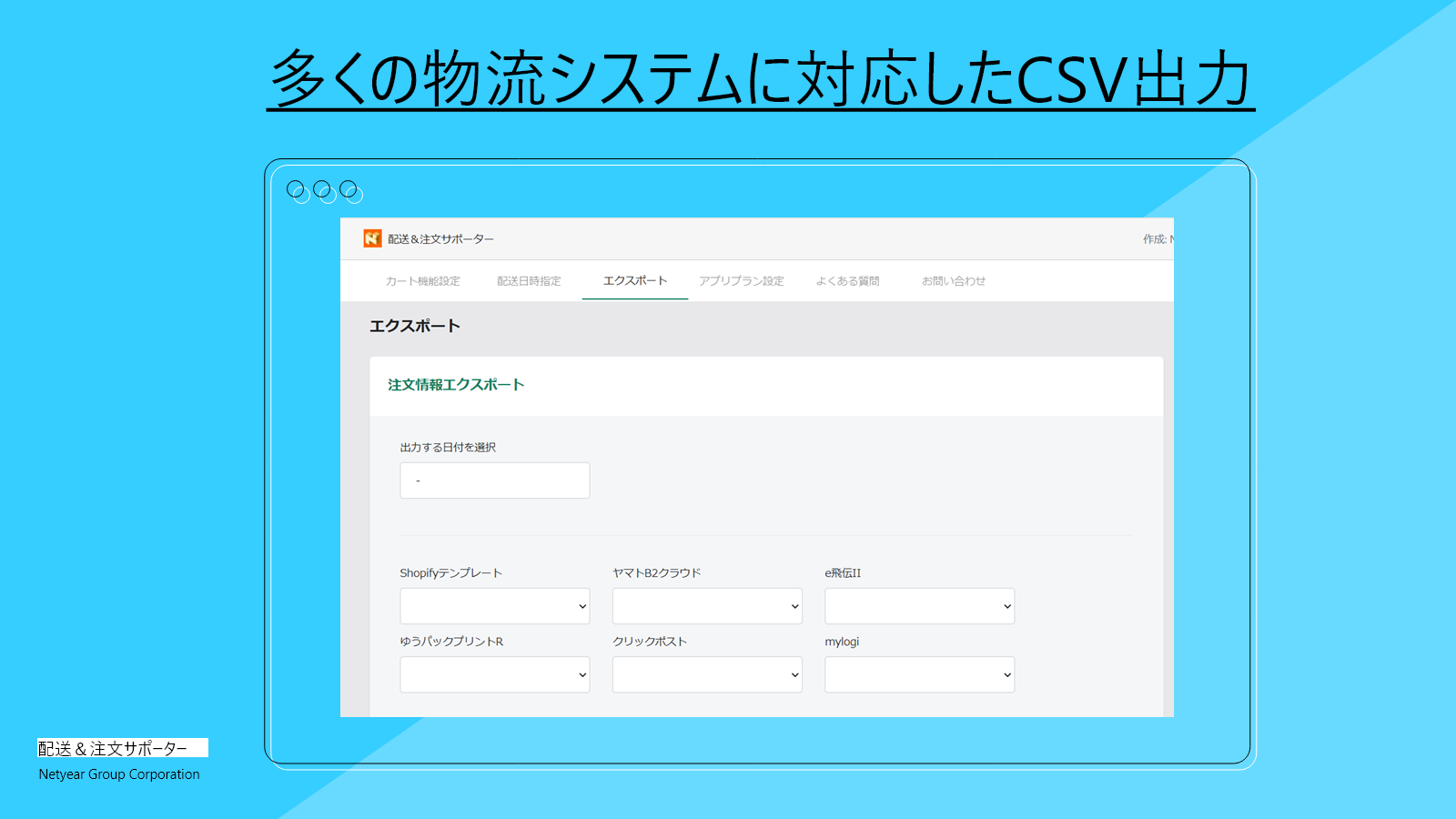Image resolution: width=1456 pixels, height=819 pixels.
Task: Expand the e飛伝II selection list
Action: [919, 606]
